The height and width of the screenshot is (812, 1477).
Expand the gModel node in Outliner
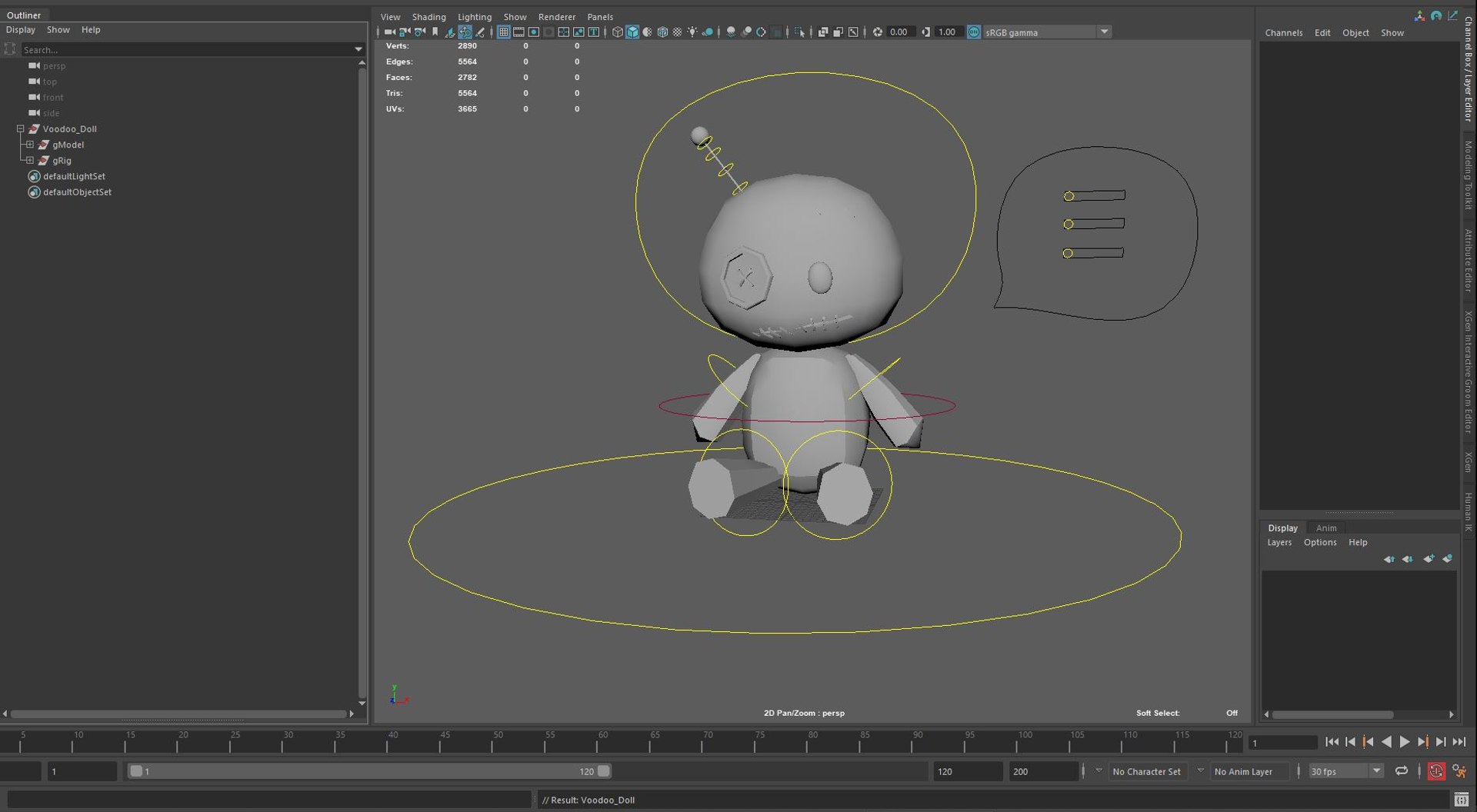coord(30,145)
